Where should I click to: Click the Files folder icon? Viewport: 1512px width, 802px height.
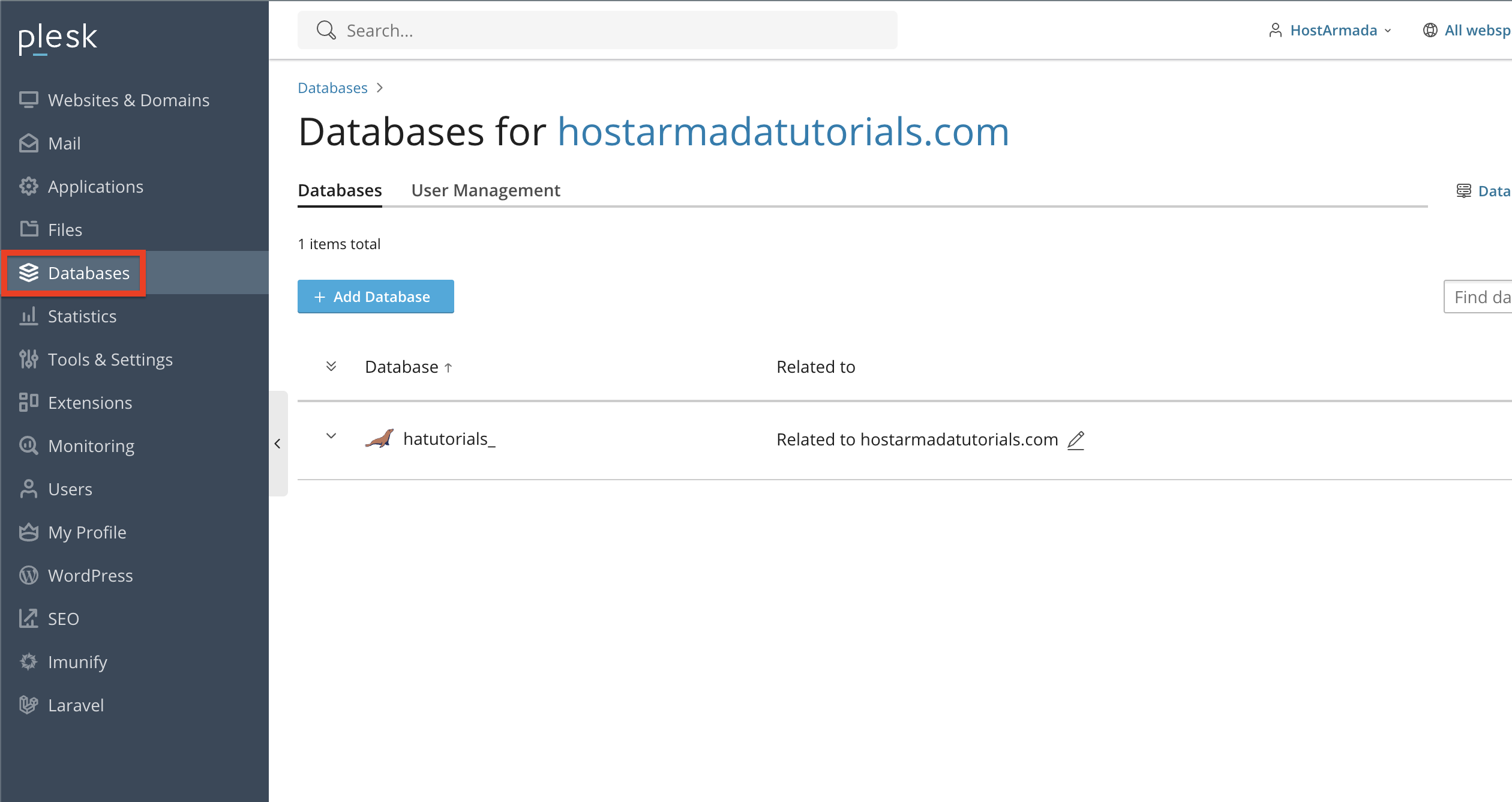28,229
